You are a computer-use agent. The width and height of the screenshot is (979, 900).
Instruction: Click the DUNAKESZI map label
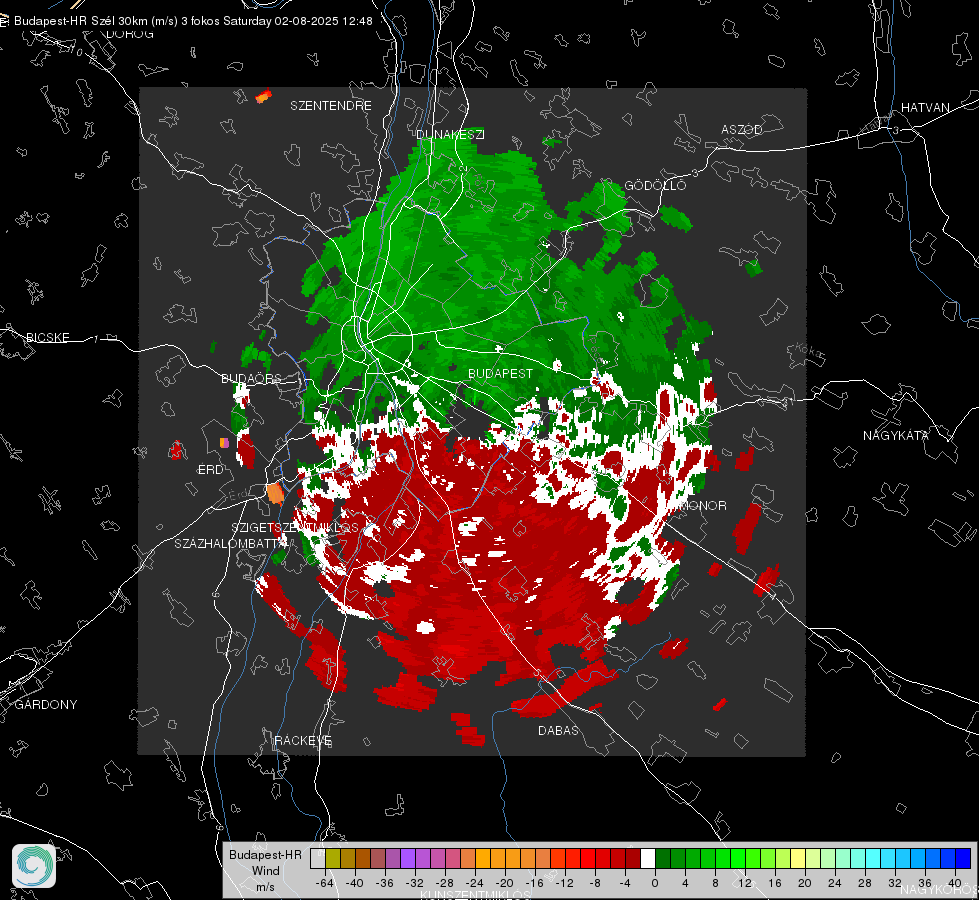coord(450,134)
